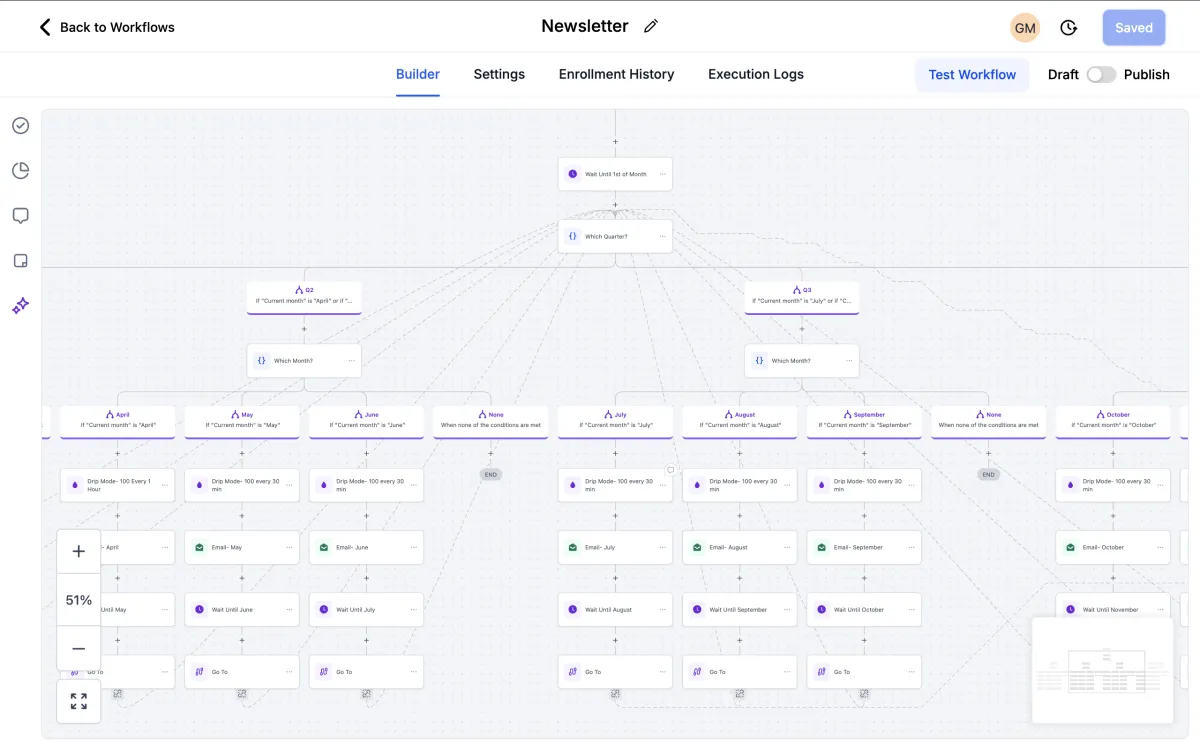This screenshot has height=750, width=1200.
Task: Click the workflow minimap thumbnail
Action: click(x=1102, y=669)
